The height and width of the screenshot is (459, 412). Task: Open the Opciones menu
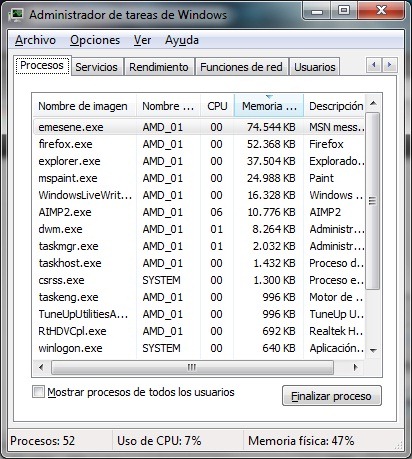tap(95, 40)
